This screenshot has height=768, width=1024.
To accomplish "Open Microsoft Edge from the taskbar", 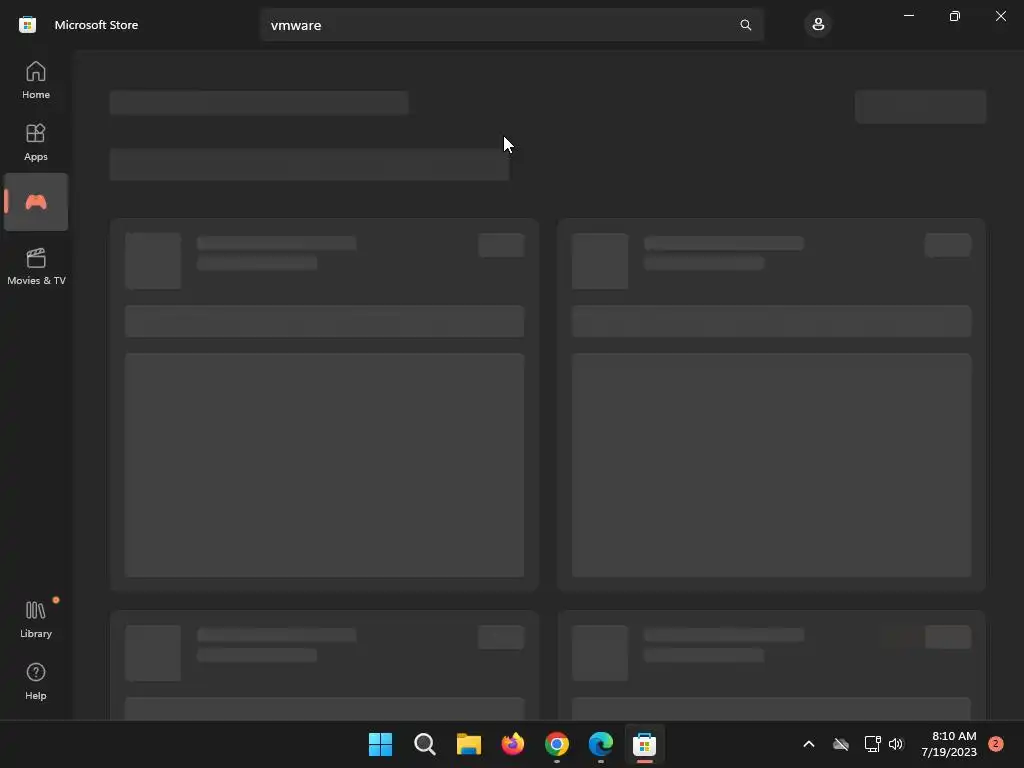I will 600,744.
